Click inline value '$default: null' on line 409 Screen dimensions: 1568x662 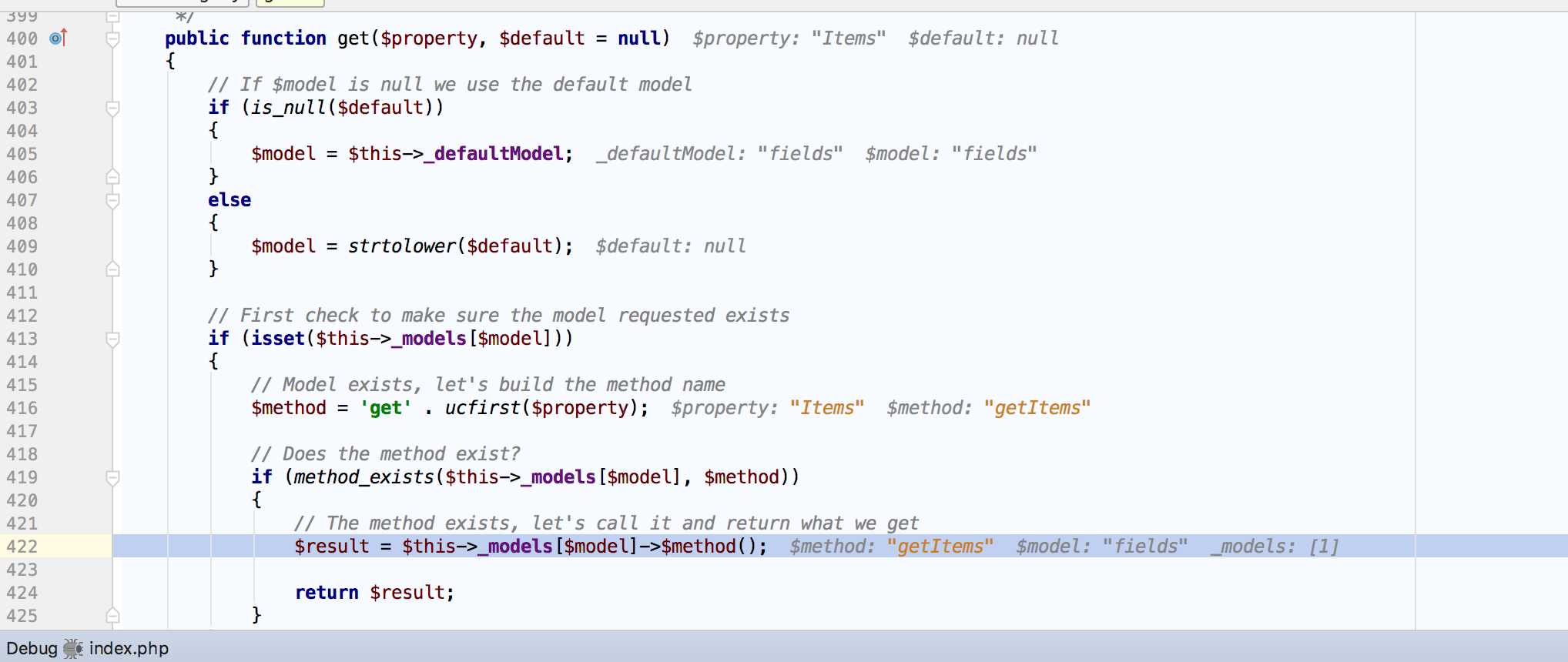coord(671,246)
